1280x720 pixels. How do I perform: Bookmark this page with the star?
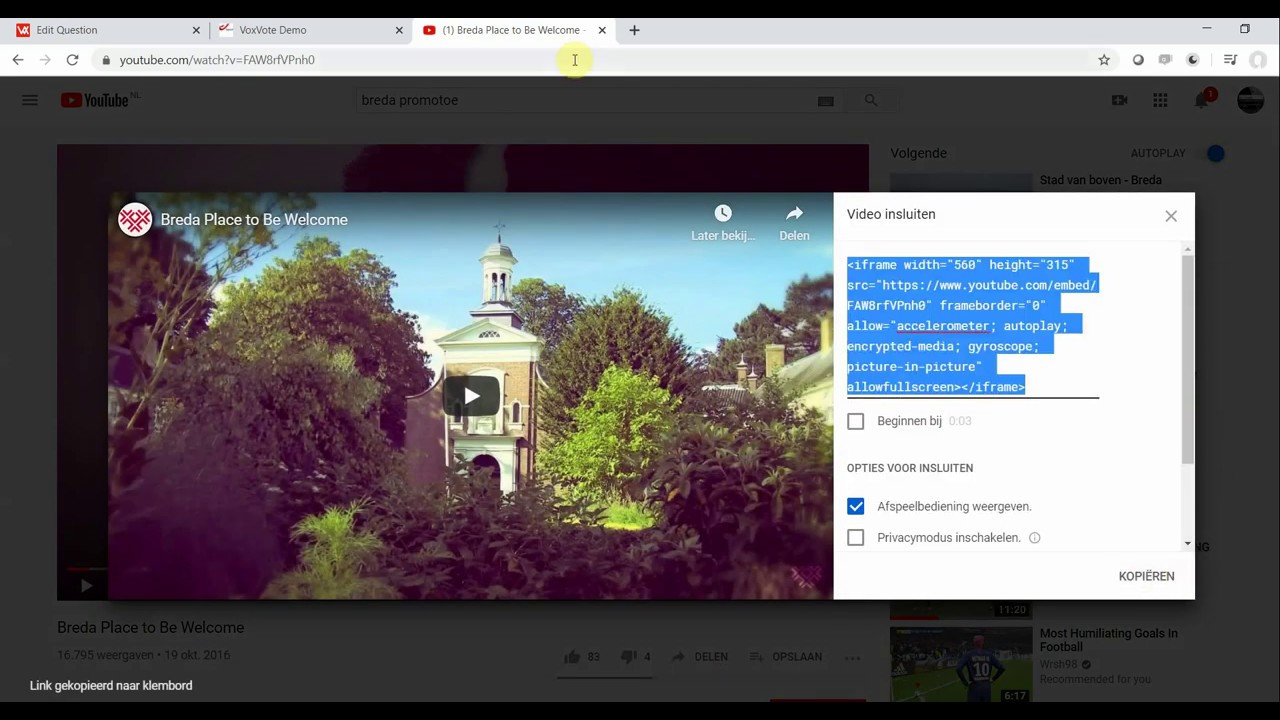pos(1104,60)
